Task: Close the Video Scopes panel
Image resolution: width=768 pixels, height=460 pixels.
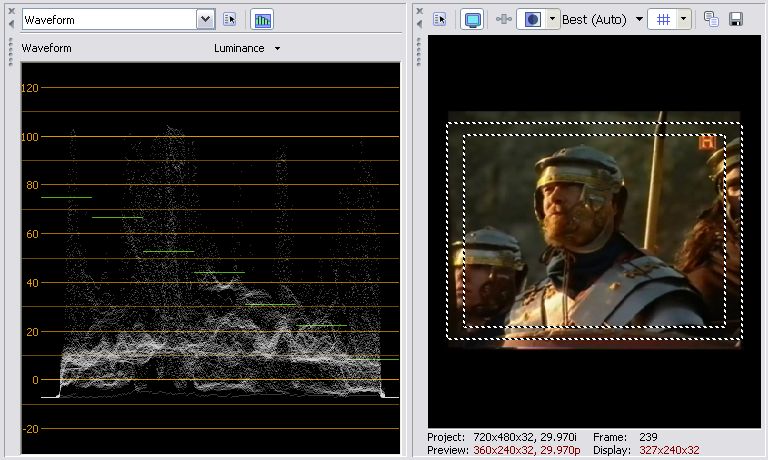Action: click(11, 11)
